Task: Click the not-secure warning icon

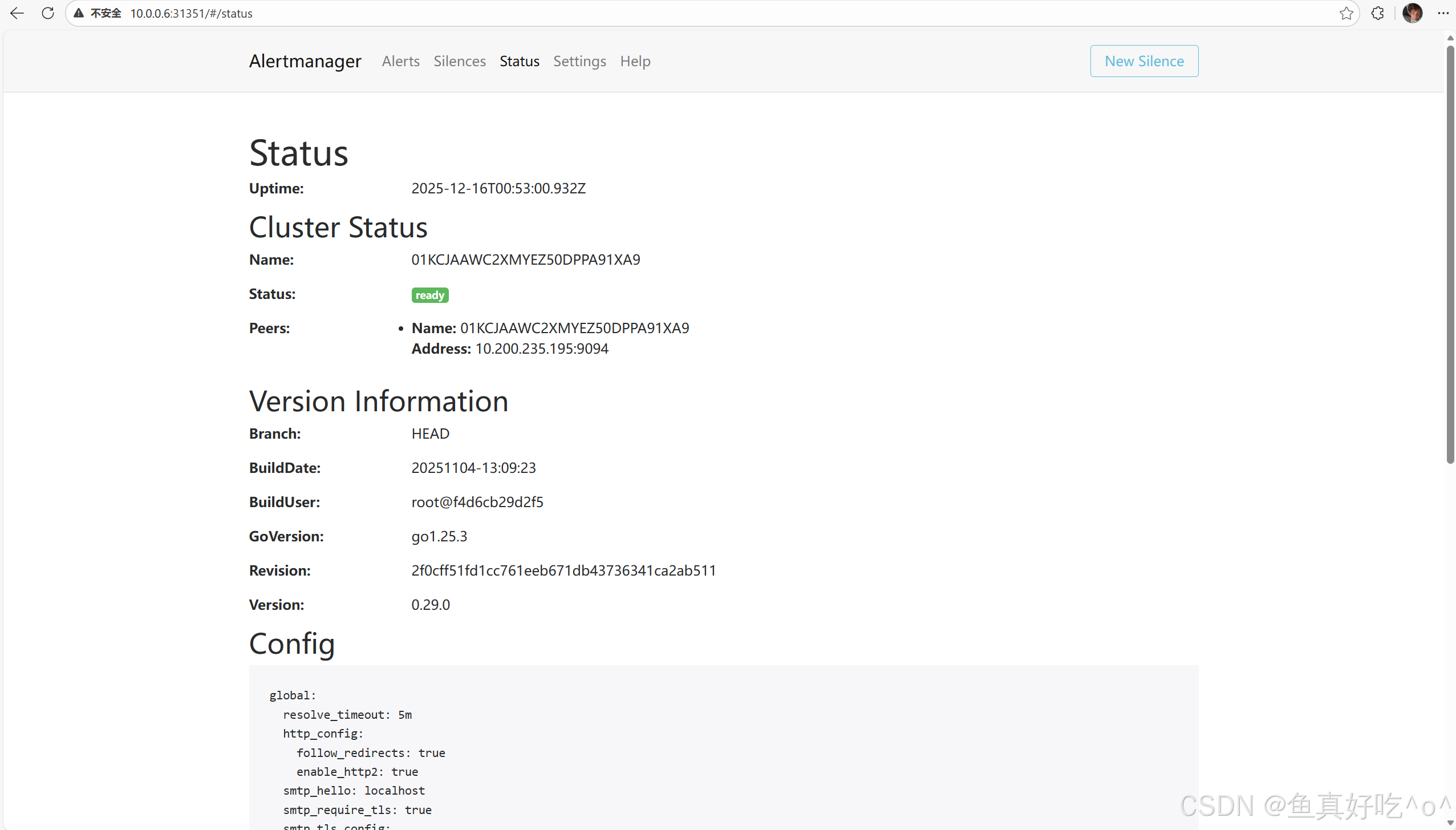Action: (x=79, y=13)
